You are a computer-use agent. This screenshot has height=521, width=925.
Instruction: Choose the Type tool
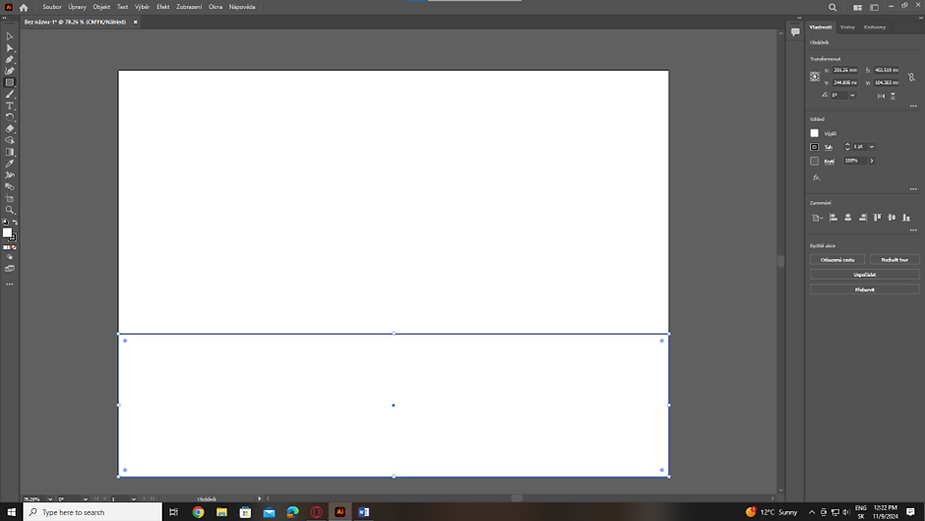click(10, 106)
